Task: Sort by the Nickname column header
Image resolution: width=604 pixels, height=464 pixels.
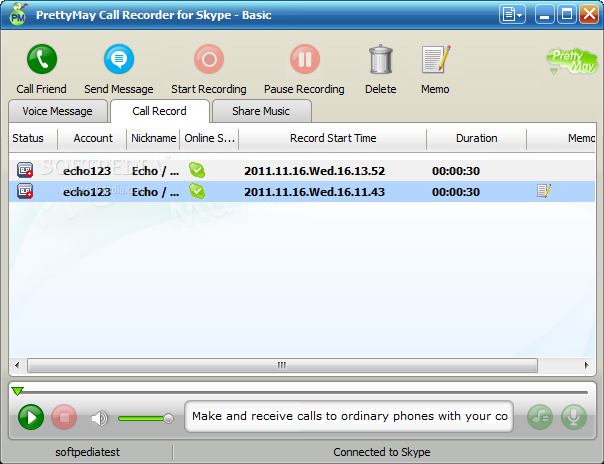Action: click(153, 138)
